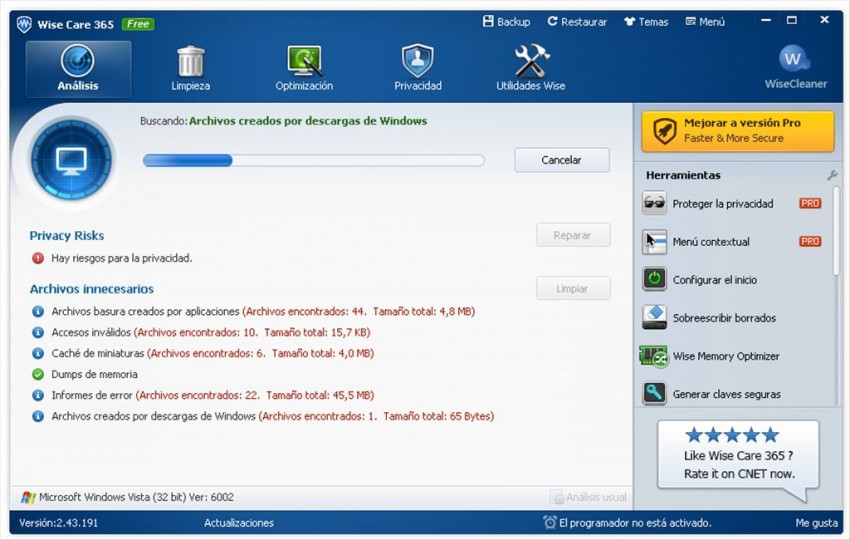
Task: Click the WiseCleaner logo icon
Action: [795, 59]
